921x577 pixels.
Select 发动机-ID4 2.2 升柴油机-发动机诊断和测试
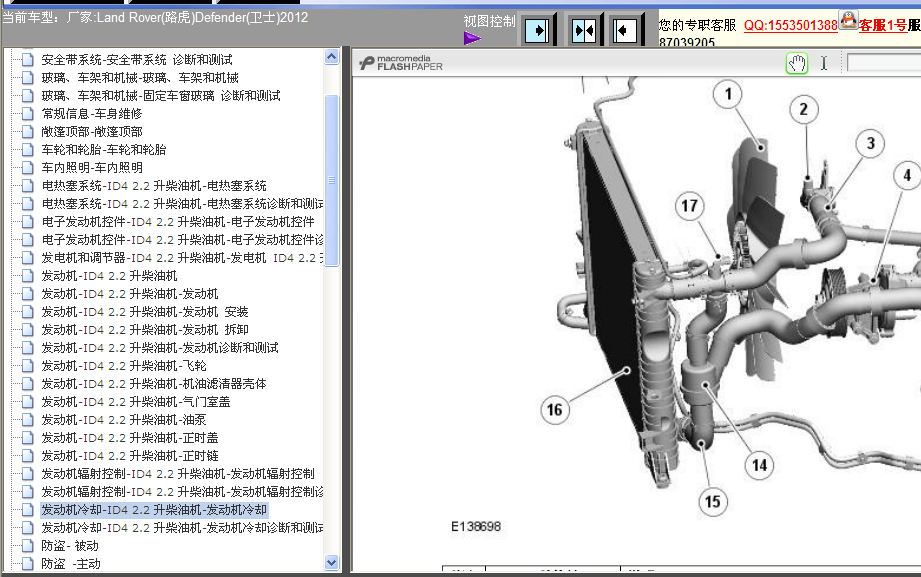[x=160, y=348]
